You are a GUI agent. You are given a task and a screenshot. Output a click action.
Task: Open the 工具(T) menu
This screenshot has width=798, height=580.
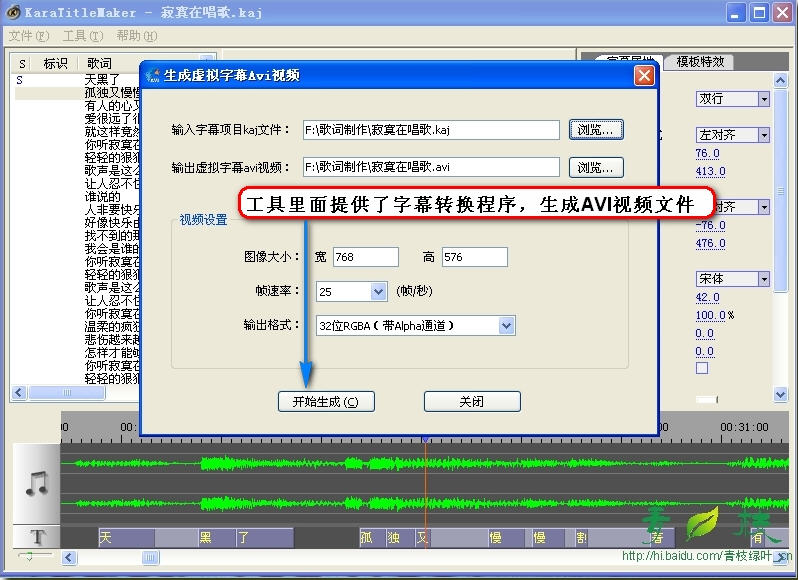click(x=82, y=36)
